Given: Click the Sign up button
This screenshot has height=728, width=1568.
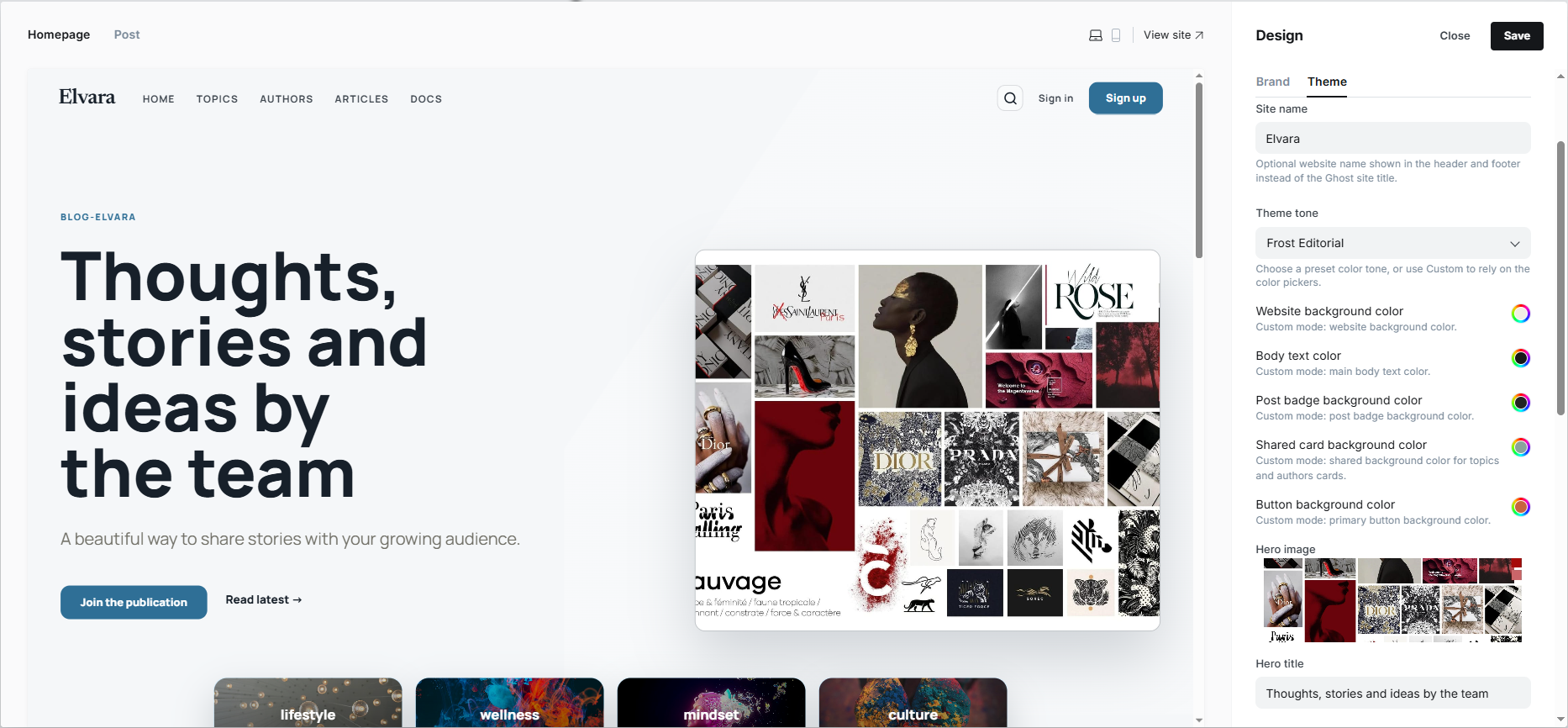Looking at the screenshot, I should click(x=1126, y=98).
